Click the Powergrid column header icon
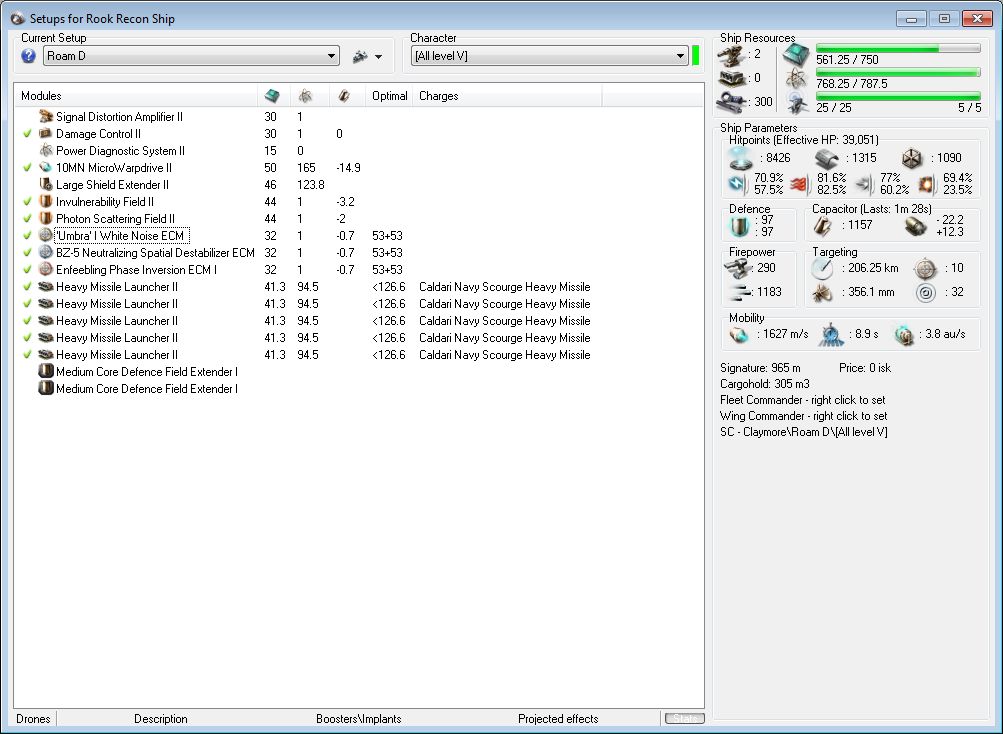Viewport: 1003px width, 734px height. click(x=305, y=96)
